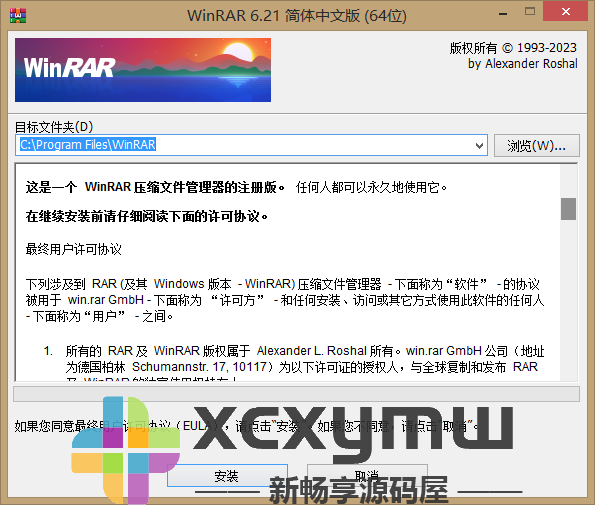This screenshot has width=595, height=505.
Task: Click the text by Alexander Roshal
Action: click(523, 64)
